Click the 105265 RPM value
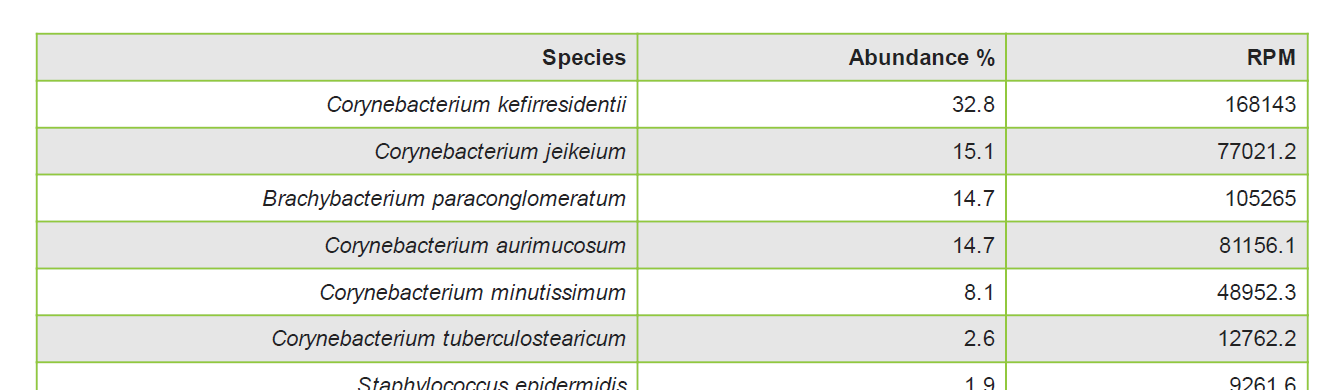 point(1260,198)
